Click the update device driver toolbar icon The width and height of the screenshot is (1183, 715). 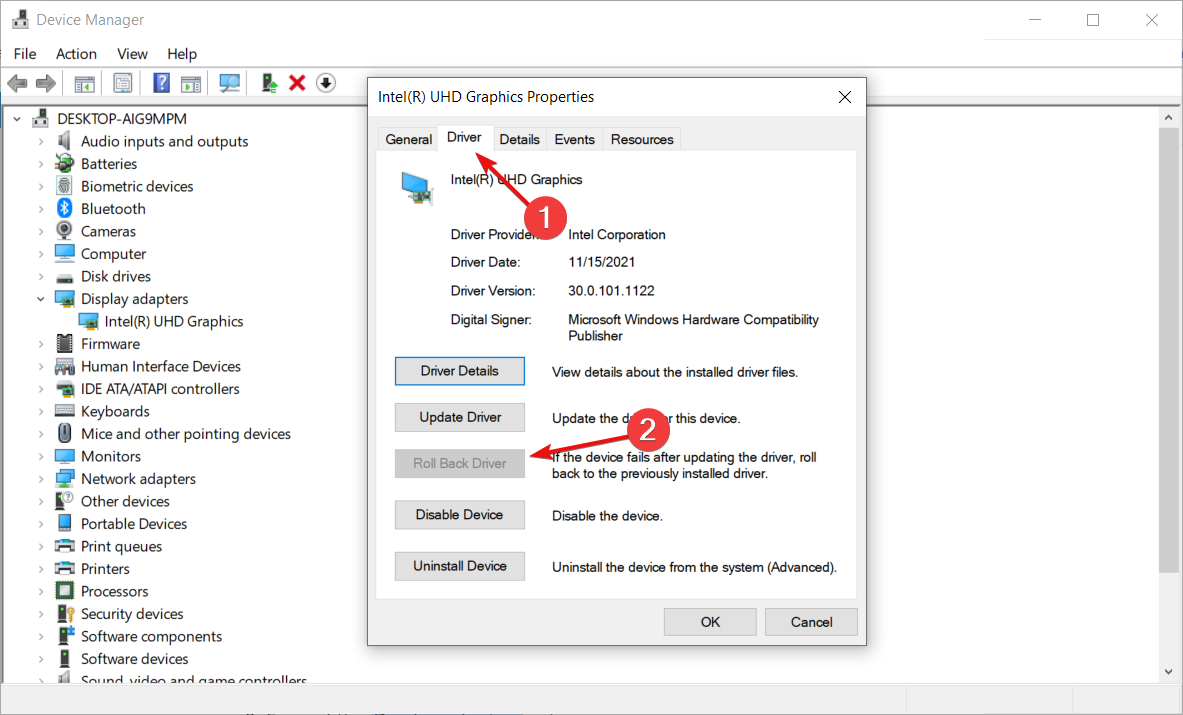(x=269, y=83)
